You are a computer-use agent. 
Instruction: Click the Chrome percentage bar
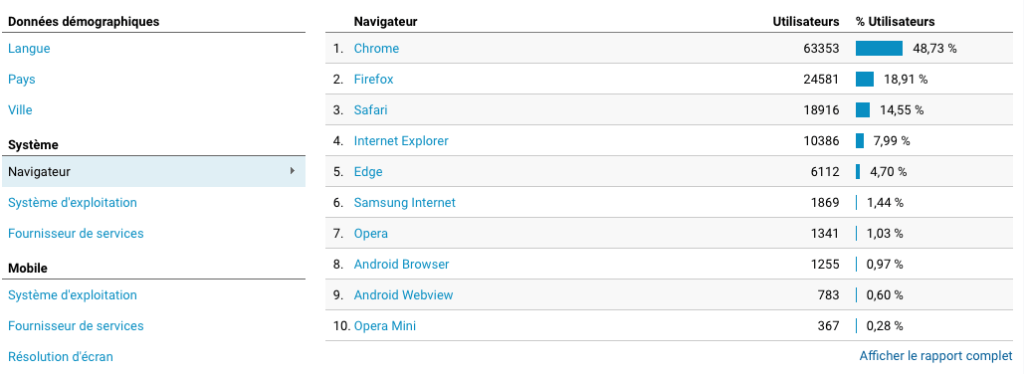(x=879, y=48)
